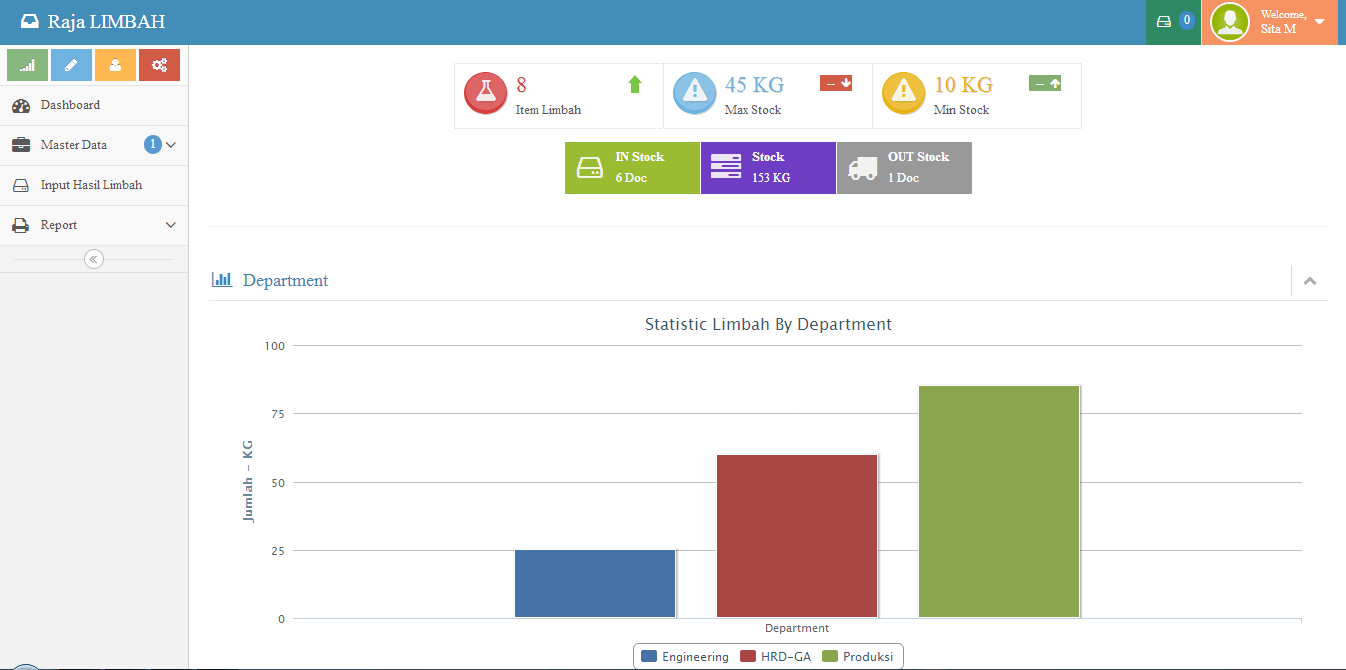Click the blue pencil edit shortcut icon
The image size is (1346, 670).
[x=71, y=65]
